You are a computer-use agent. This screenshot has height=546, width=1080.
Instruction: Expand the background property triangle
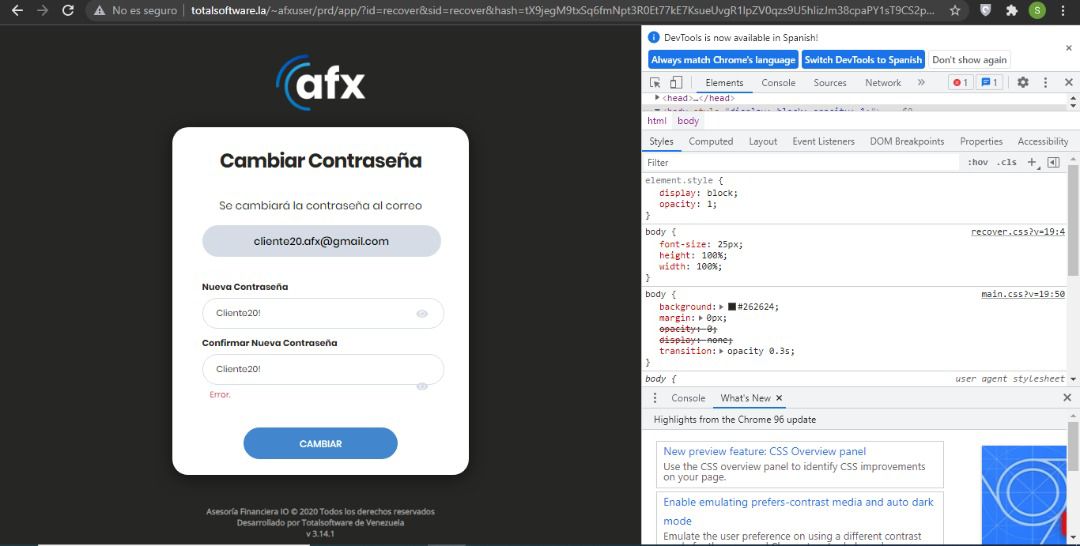(721, 307)
